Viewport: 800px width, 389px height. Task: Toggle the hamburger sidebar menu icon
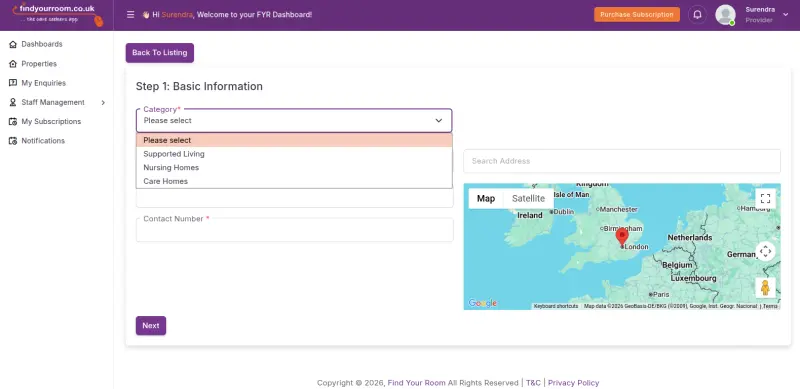131,15
